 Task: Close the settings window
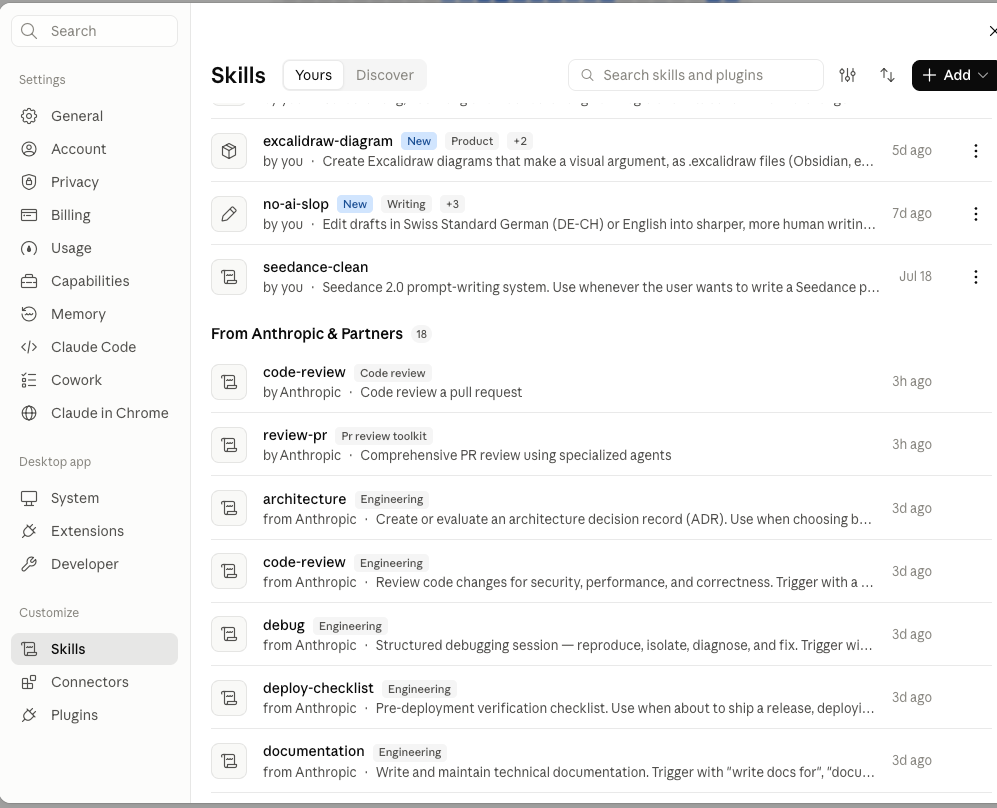993,31
